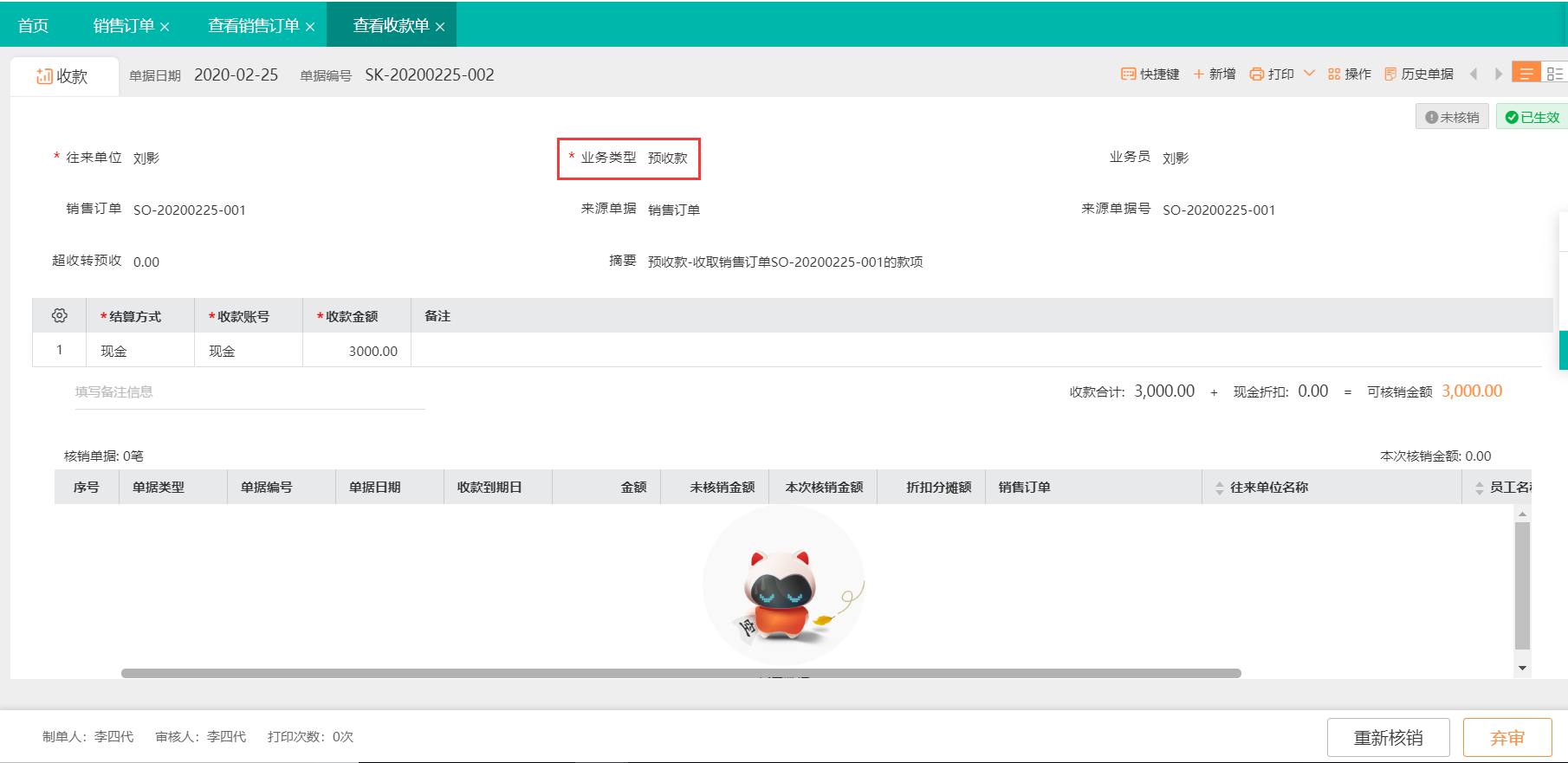The width and height of the screenshot is (1568, 763).
Task: Open the 快捷键 keyboard shortcuts icon
Action: click(1128, 74)
